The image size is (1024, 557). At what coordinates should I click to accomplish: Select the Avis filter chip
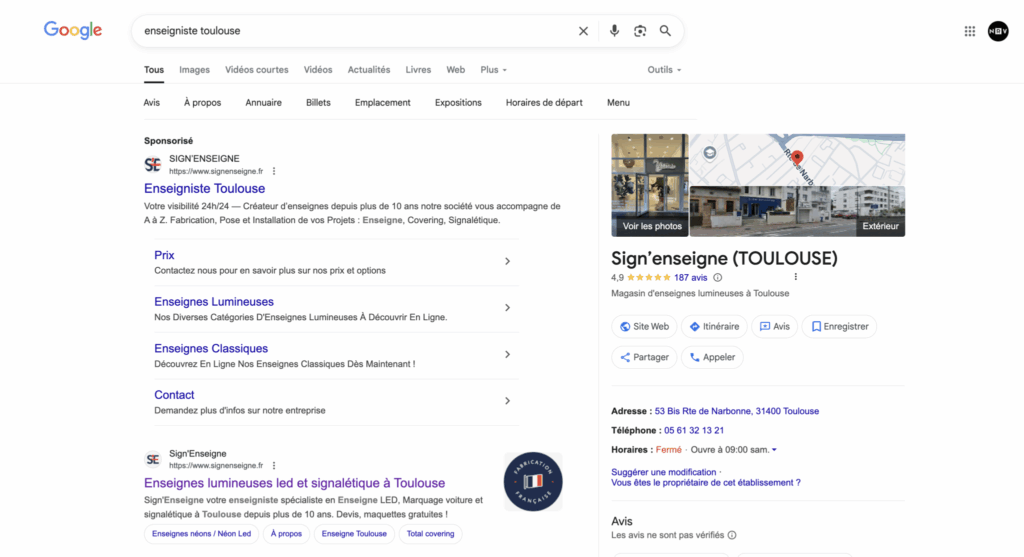152,103
